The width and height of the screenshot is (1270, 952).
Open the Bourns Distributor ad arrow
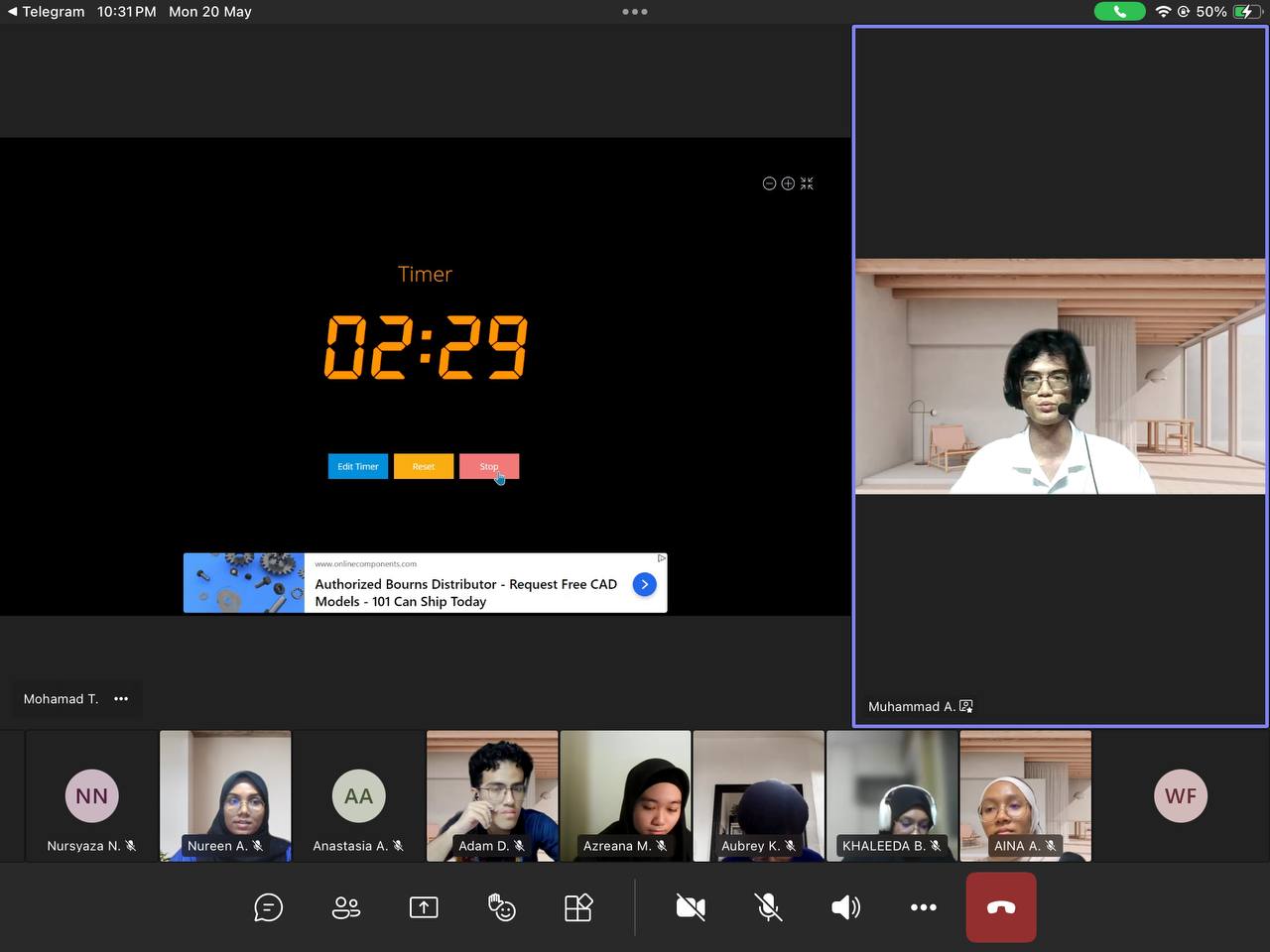[x=644, y=584]
